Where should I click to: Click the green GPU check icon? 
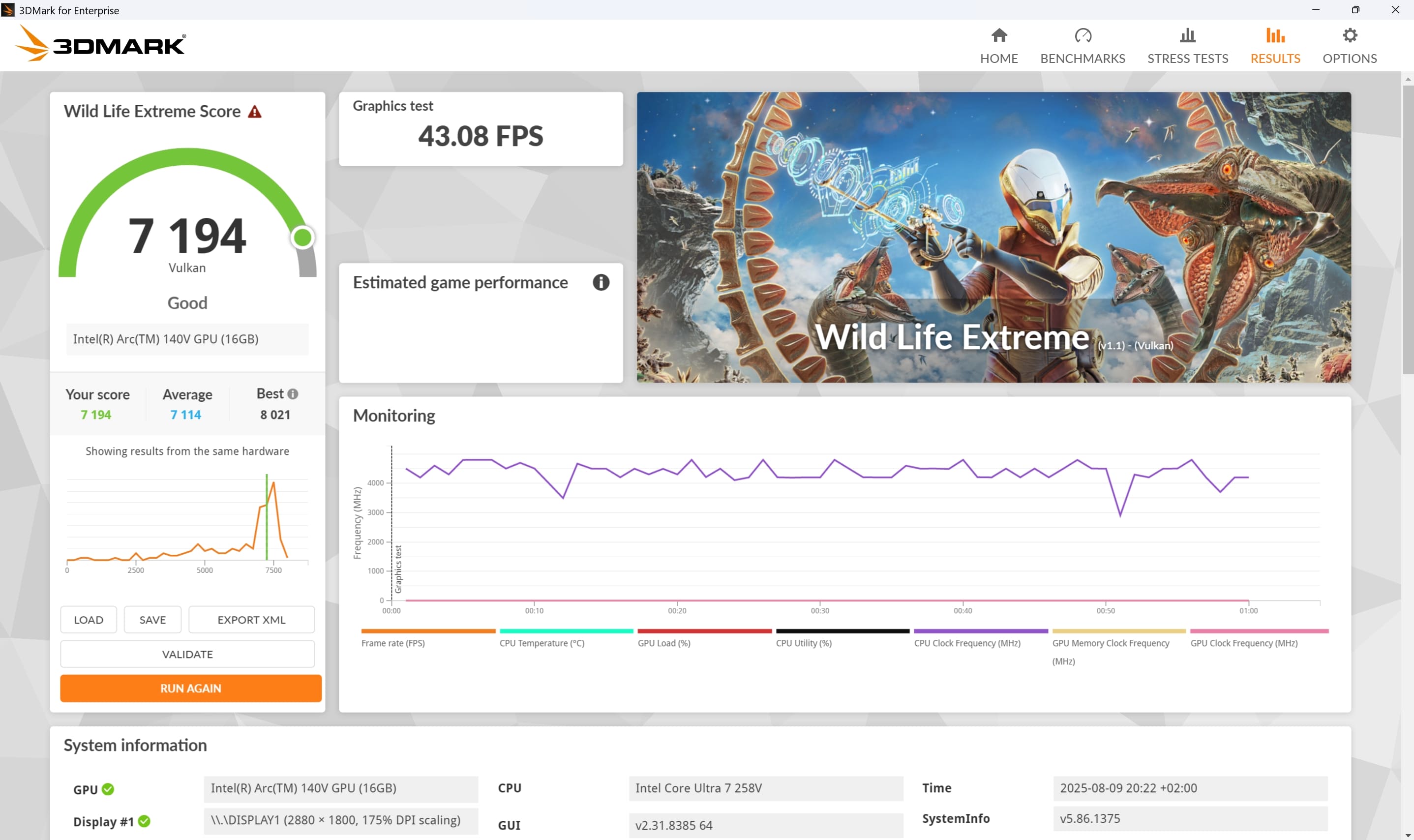pyautogui.click(x=108, y=789)
